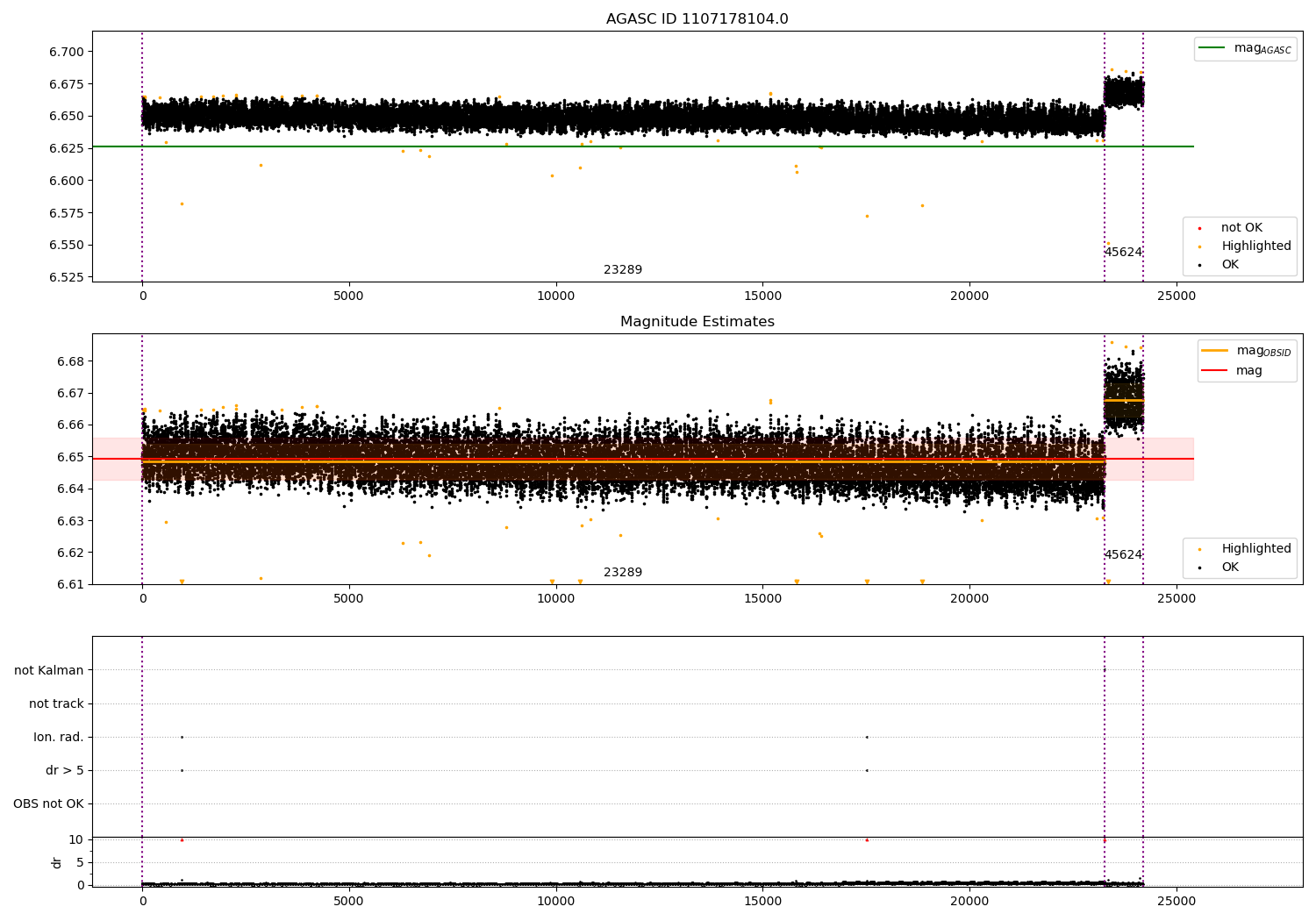Click the red line swatch beside 'mag' legend
Image resolution: width=1316 pixels, height=921 pixels.
click(x=1215, y=371)
